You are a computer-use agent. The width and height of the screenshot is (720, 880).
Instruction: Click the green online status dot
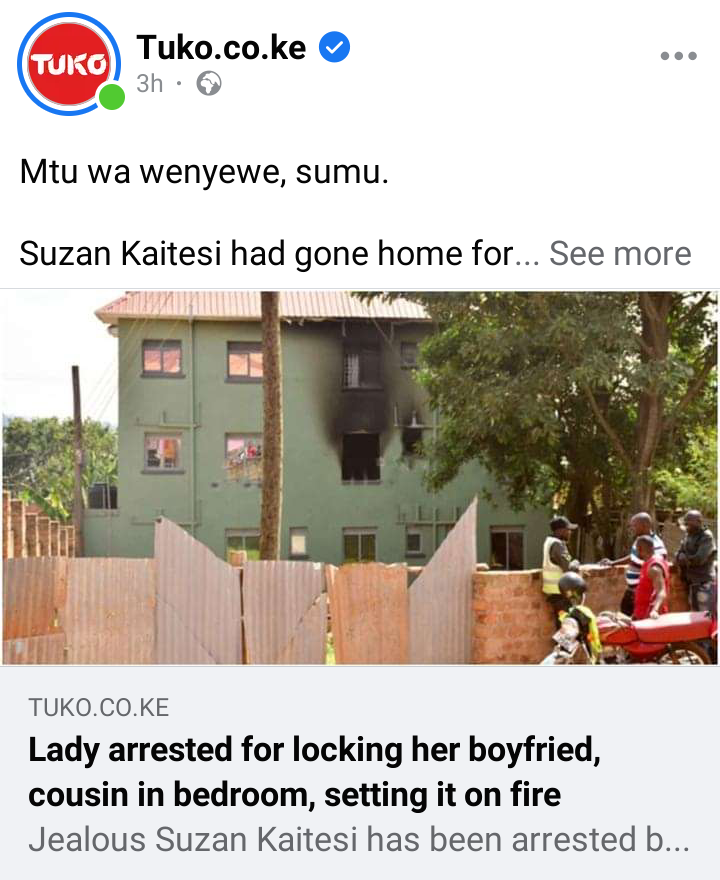coord(112,97)
